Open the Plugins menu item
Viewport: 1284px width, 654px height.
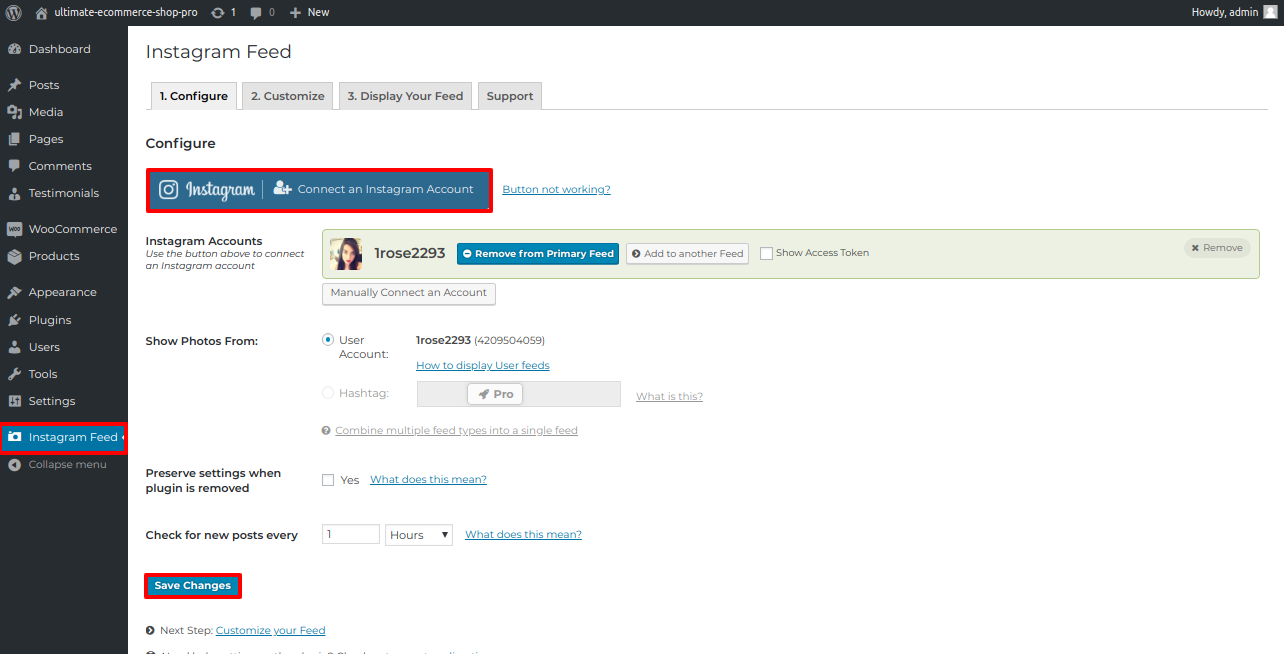(x=64, y=320)
